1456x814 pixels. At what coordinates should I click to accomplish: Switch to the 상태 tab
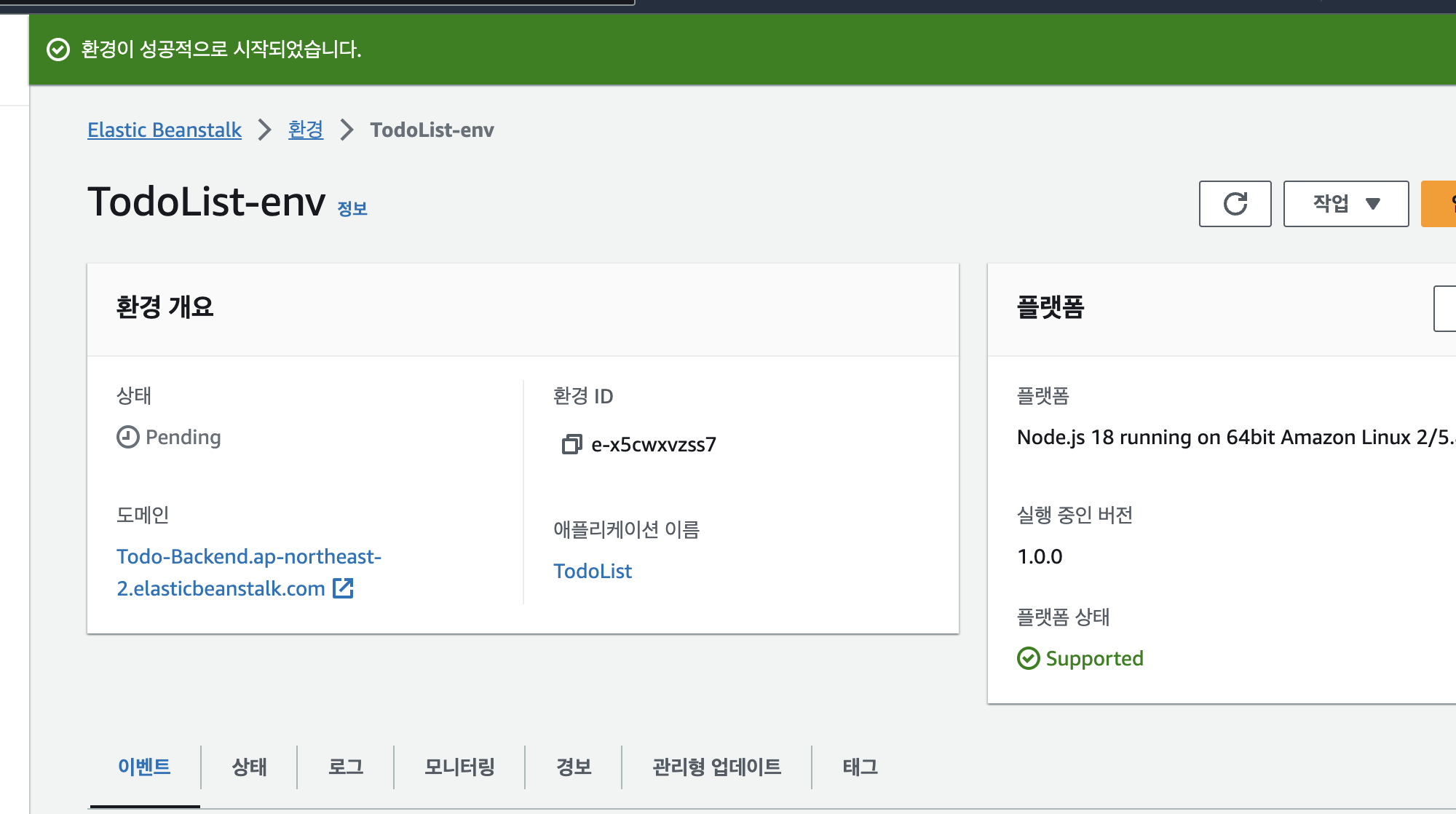click(x=249, y=767)
